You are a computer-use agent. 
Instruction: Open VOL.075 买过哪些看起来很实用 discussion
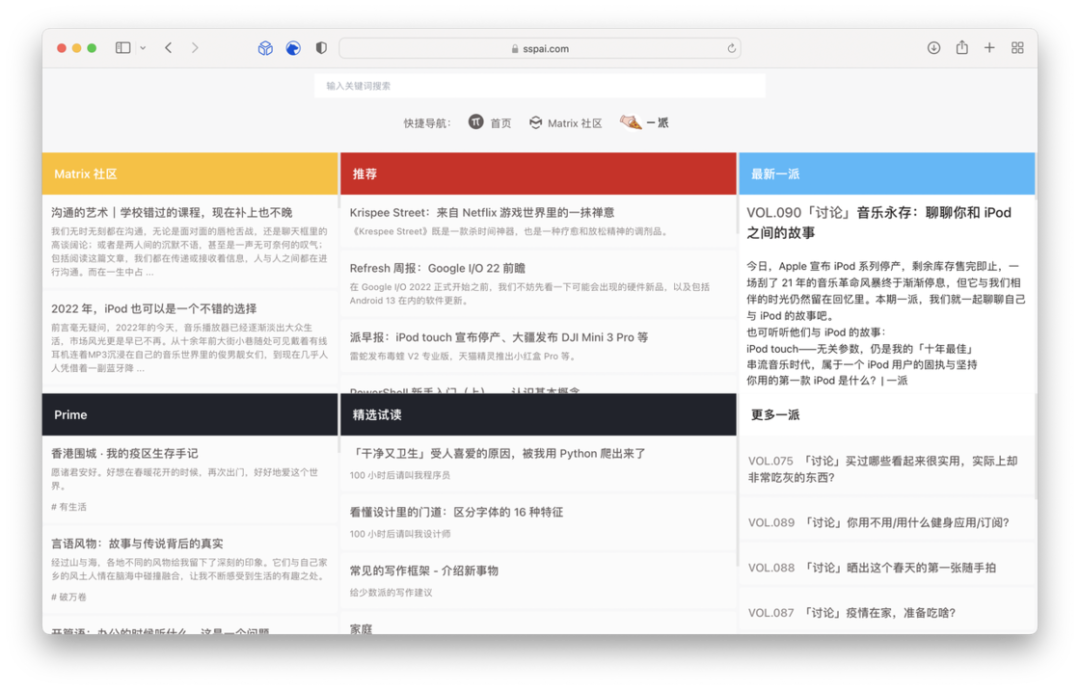pos(883,469)
